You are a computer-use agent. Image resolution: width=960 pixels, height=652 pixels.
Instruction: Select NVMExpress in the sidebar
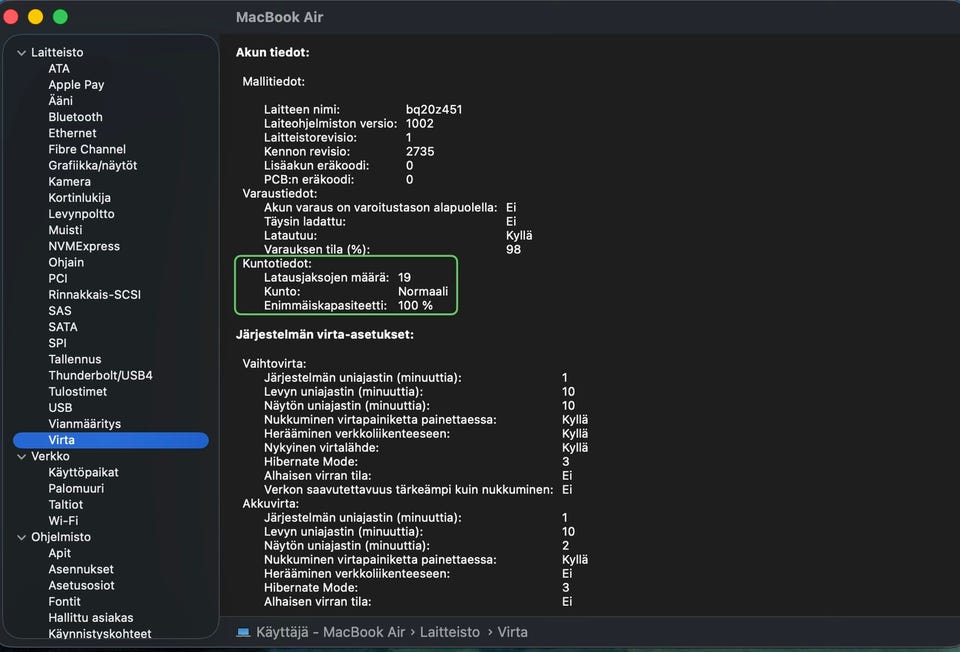84,247
